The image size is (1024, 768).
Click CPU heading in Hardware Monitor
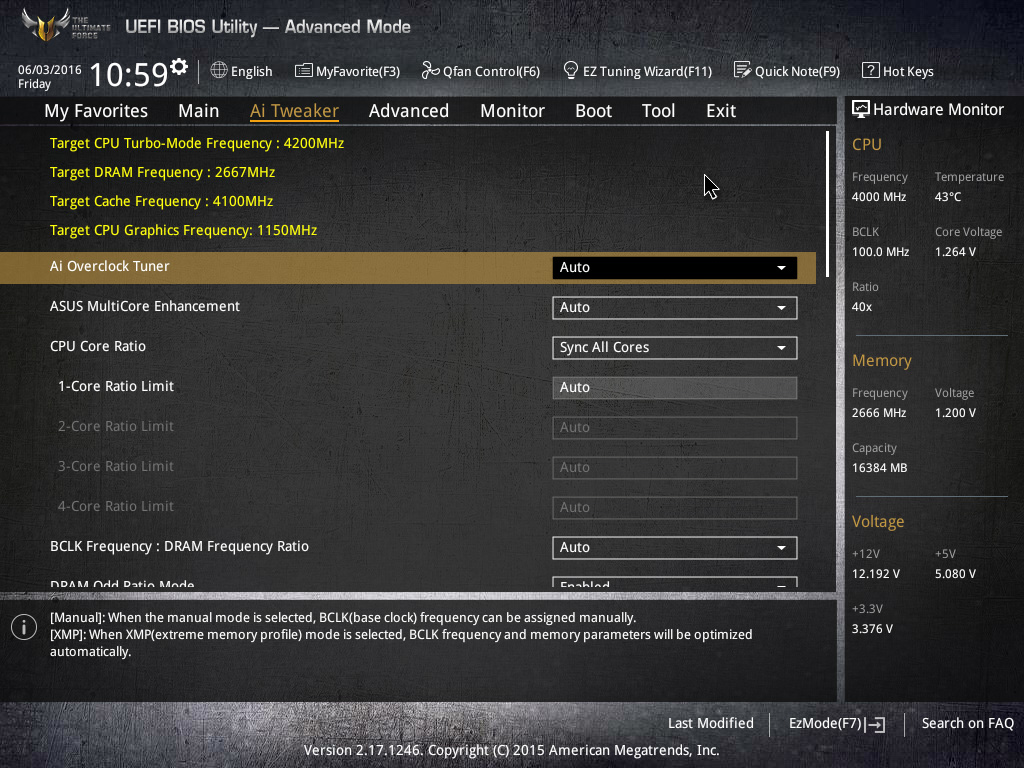click(x=867, y=144)
